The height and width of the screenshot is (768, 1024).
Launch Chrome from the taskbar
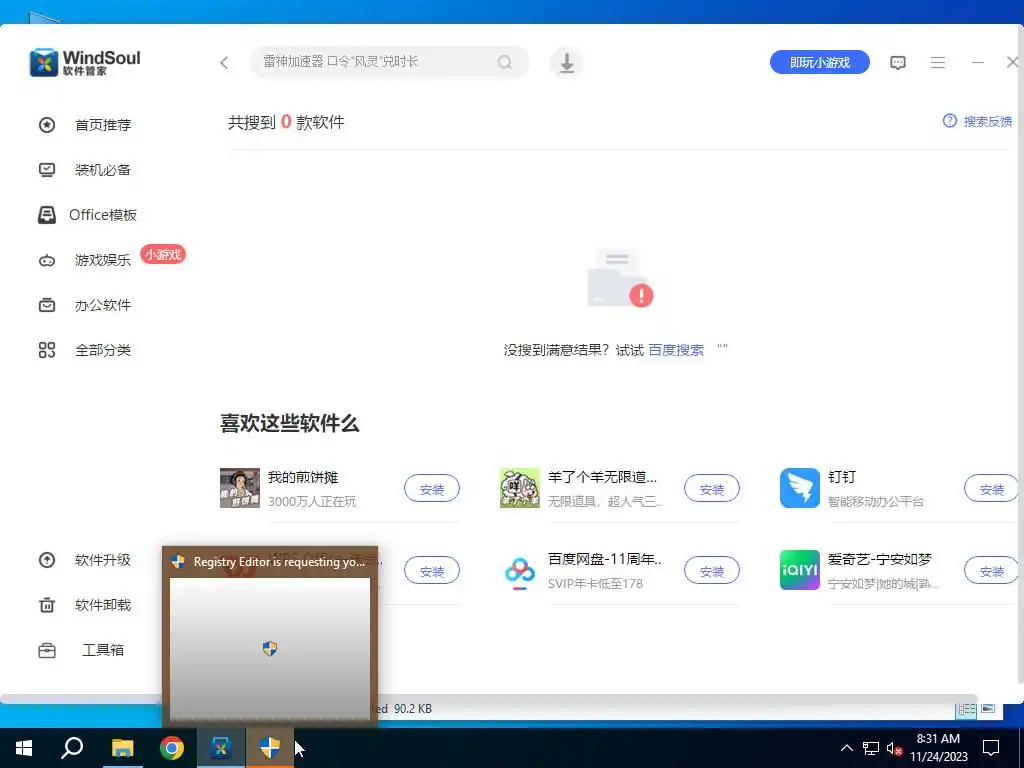(x=172, y=748)
